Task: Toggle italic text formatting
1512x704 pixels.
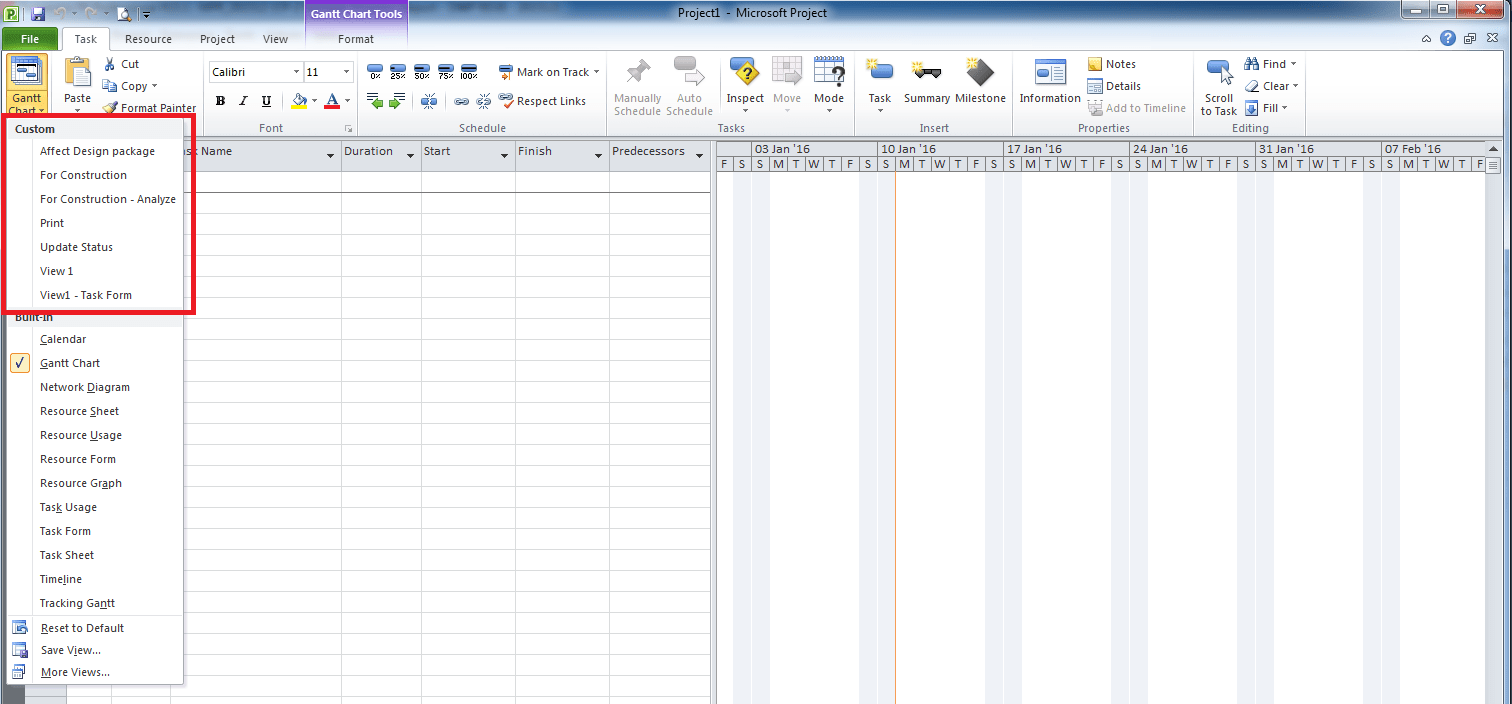Action: coord(242,101)
